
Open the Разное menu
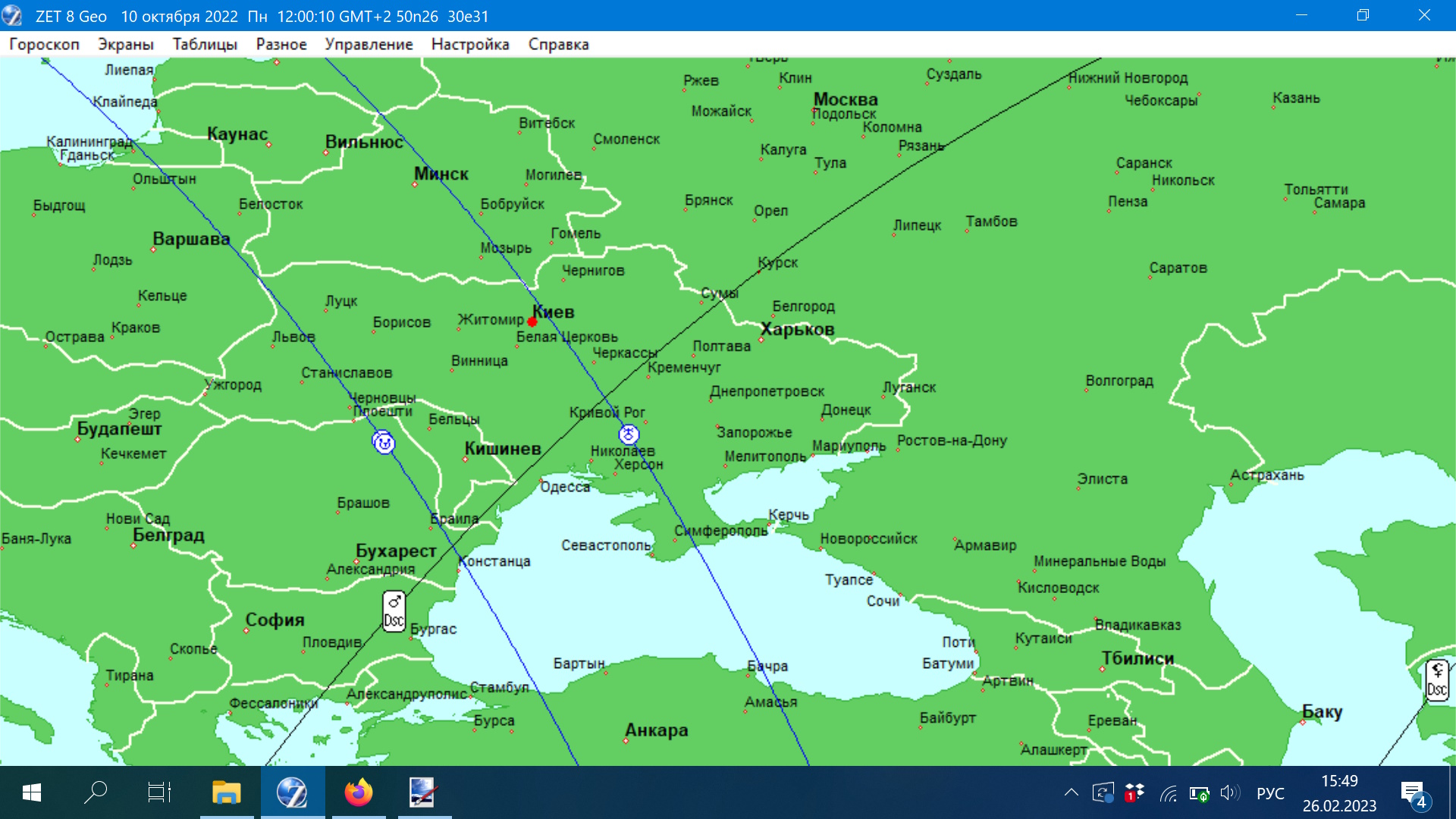[x=281, y=45]
